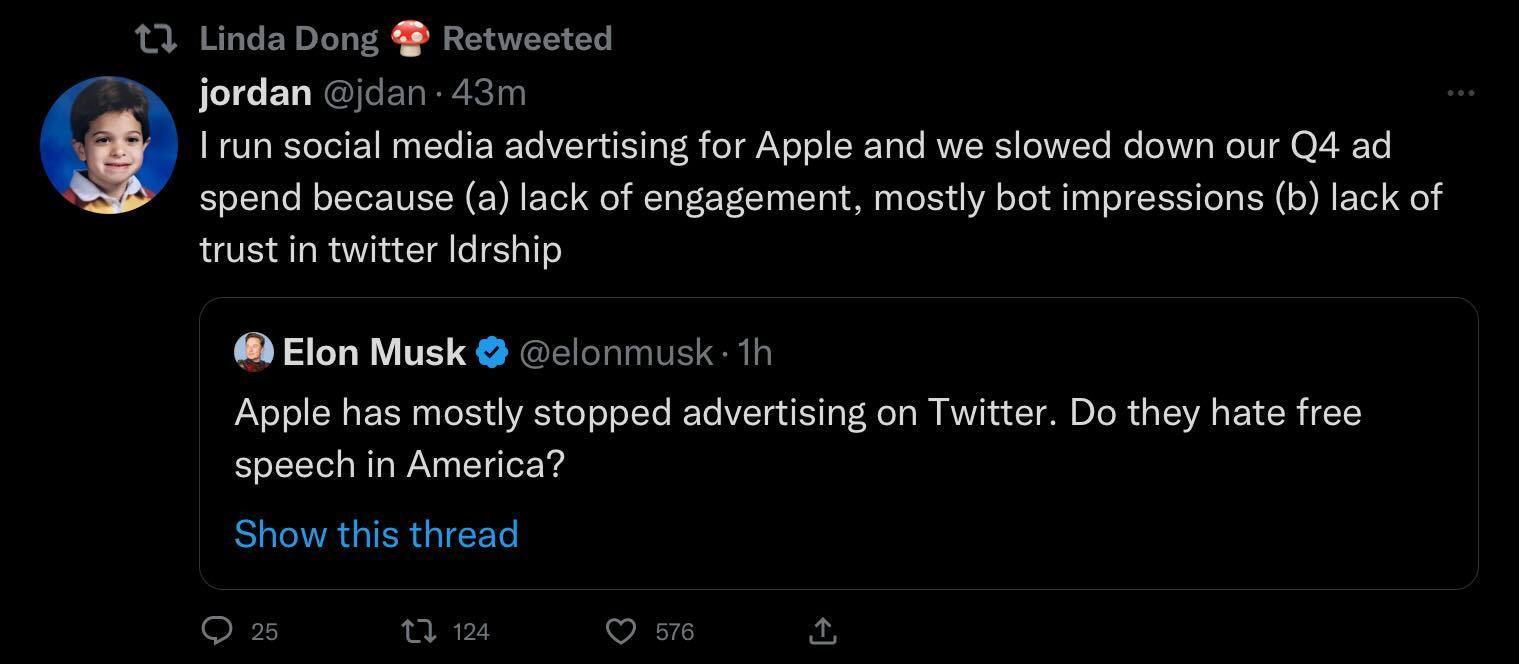Click the "Elon Musk" display name
1519x664 pixels.
(x=374, y=352)
